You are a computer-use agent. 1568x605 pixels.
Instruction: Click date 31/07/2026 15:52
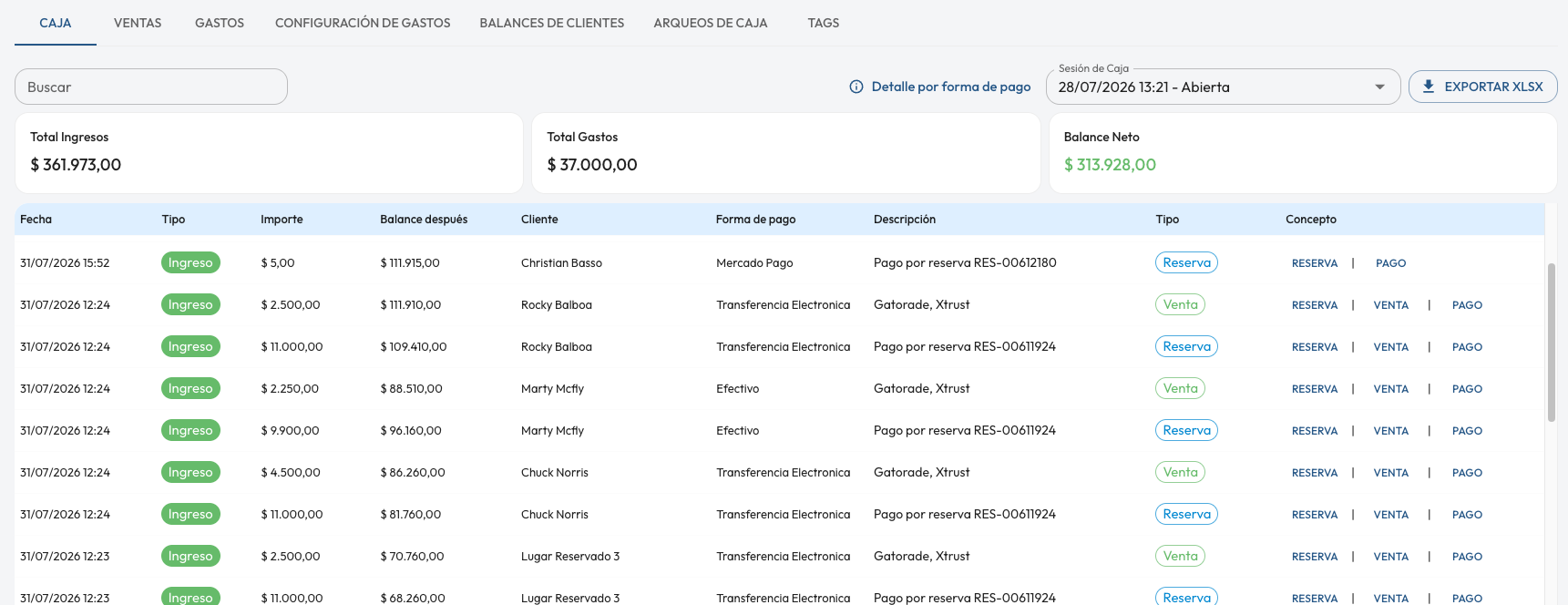[65, 263]
